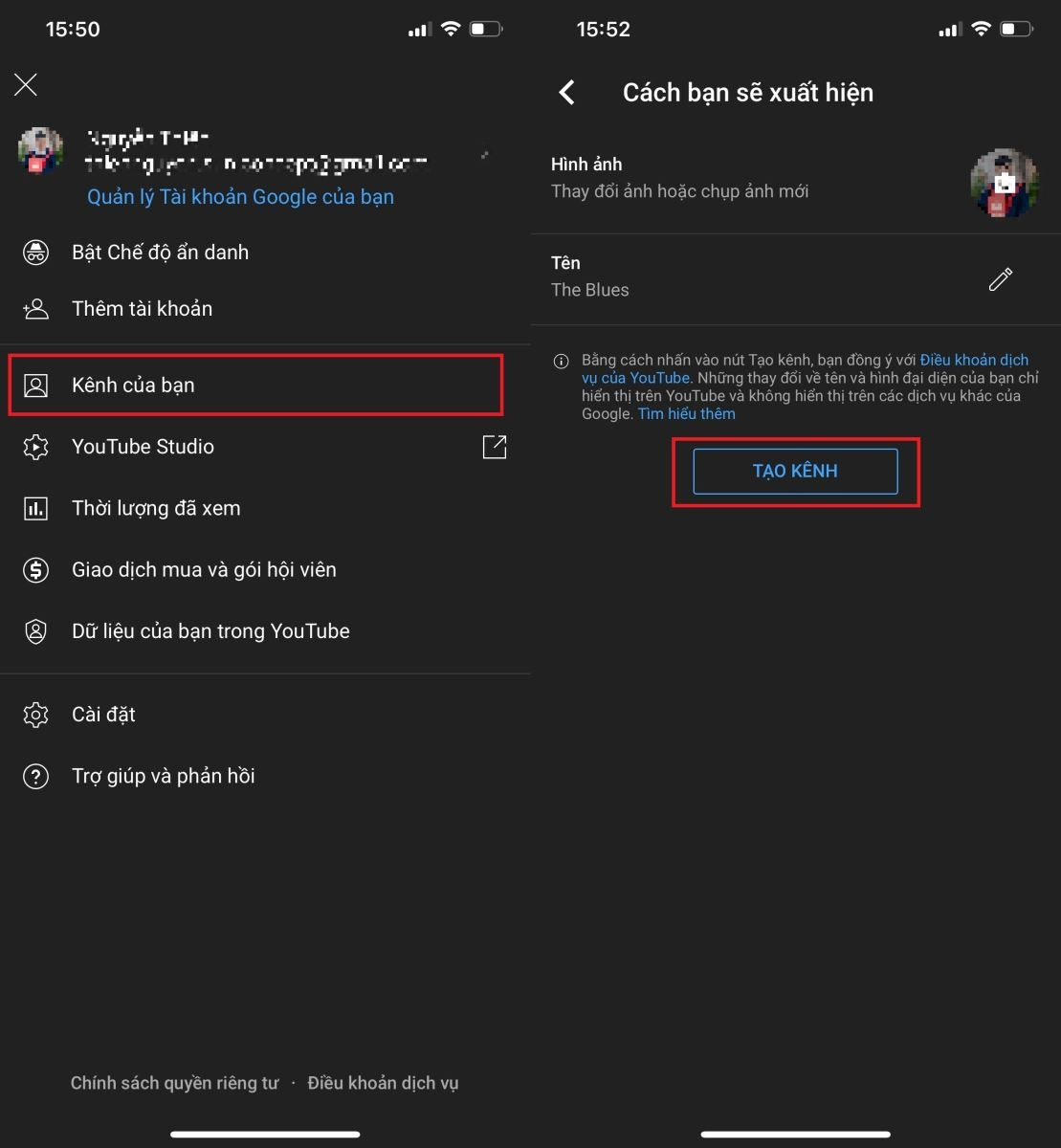Select Thêm tài khoản icon
Image resolution: width=1061 pixels, height=1148 pixels.
pos(35,308)
